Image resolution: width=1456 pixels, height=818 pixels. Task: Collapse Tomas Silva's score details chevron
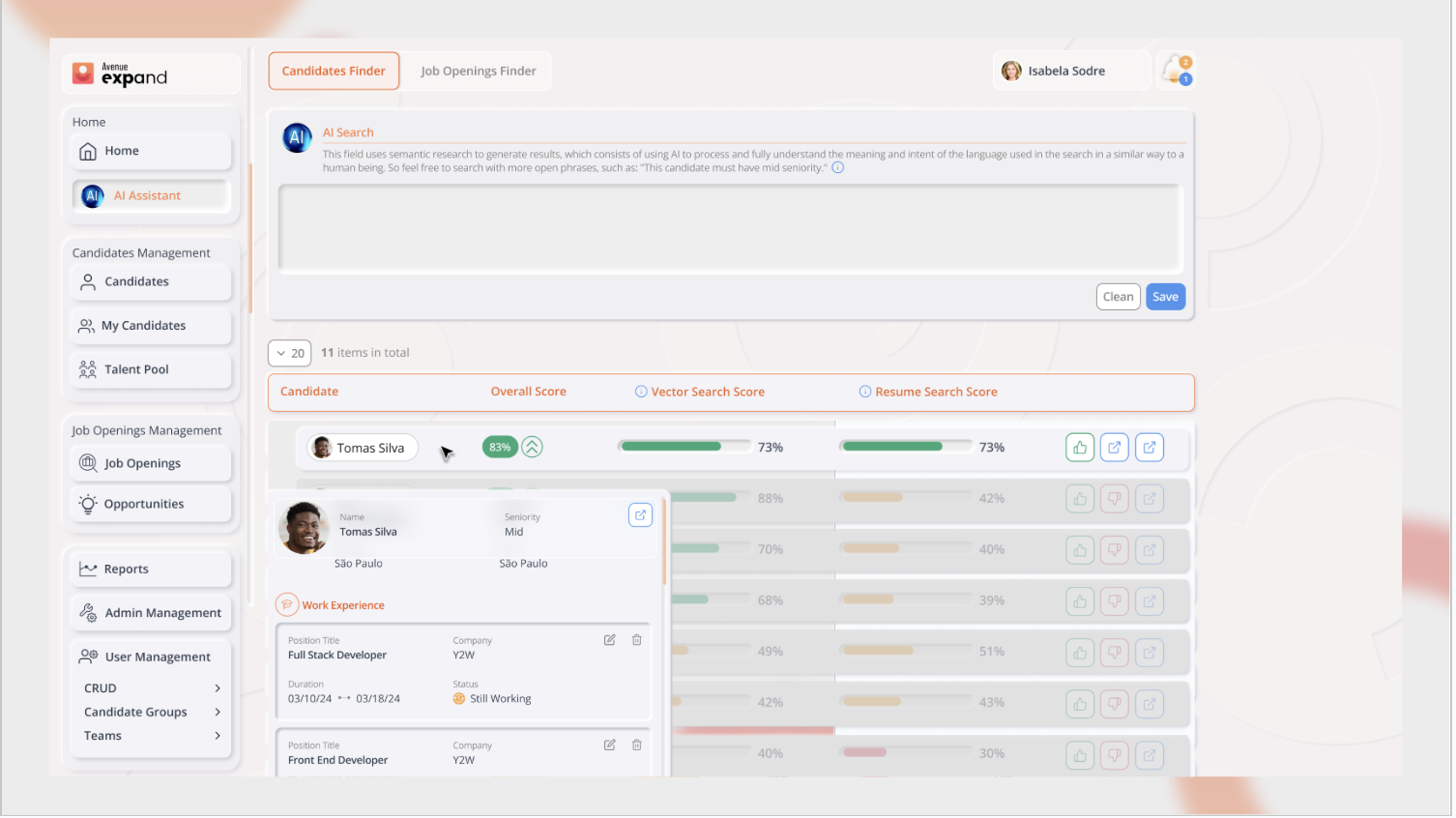pos(533,448)
